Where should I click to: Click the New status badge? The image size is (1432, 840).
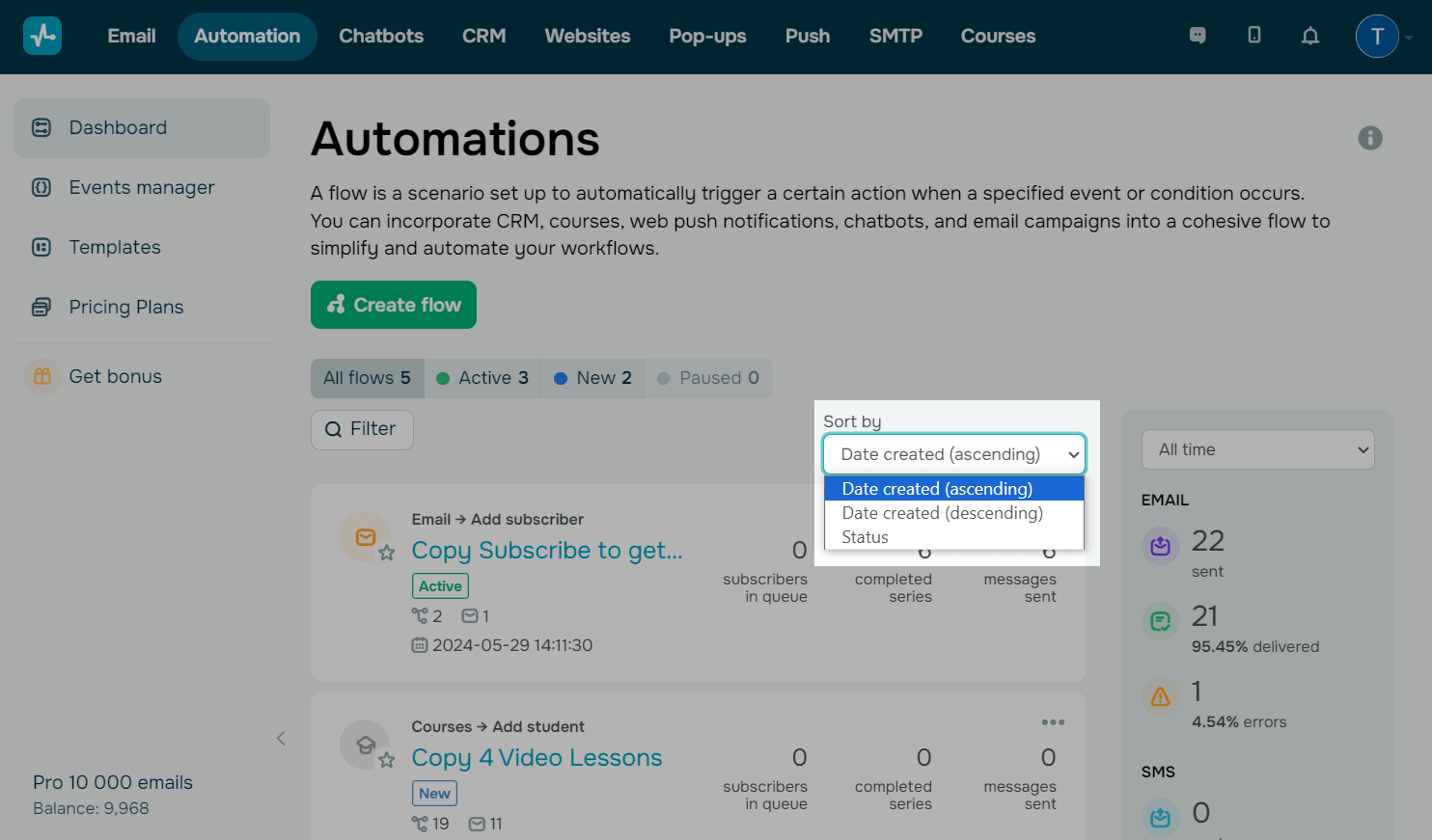pyautogui.click(x=434, y=793)
